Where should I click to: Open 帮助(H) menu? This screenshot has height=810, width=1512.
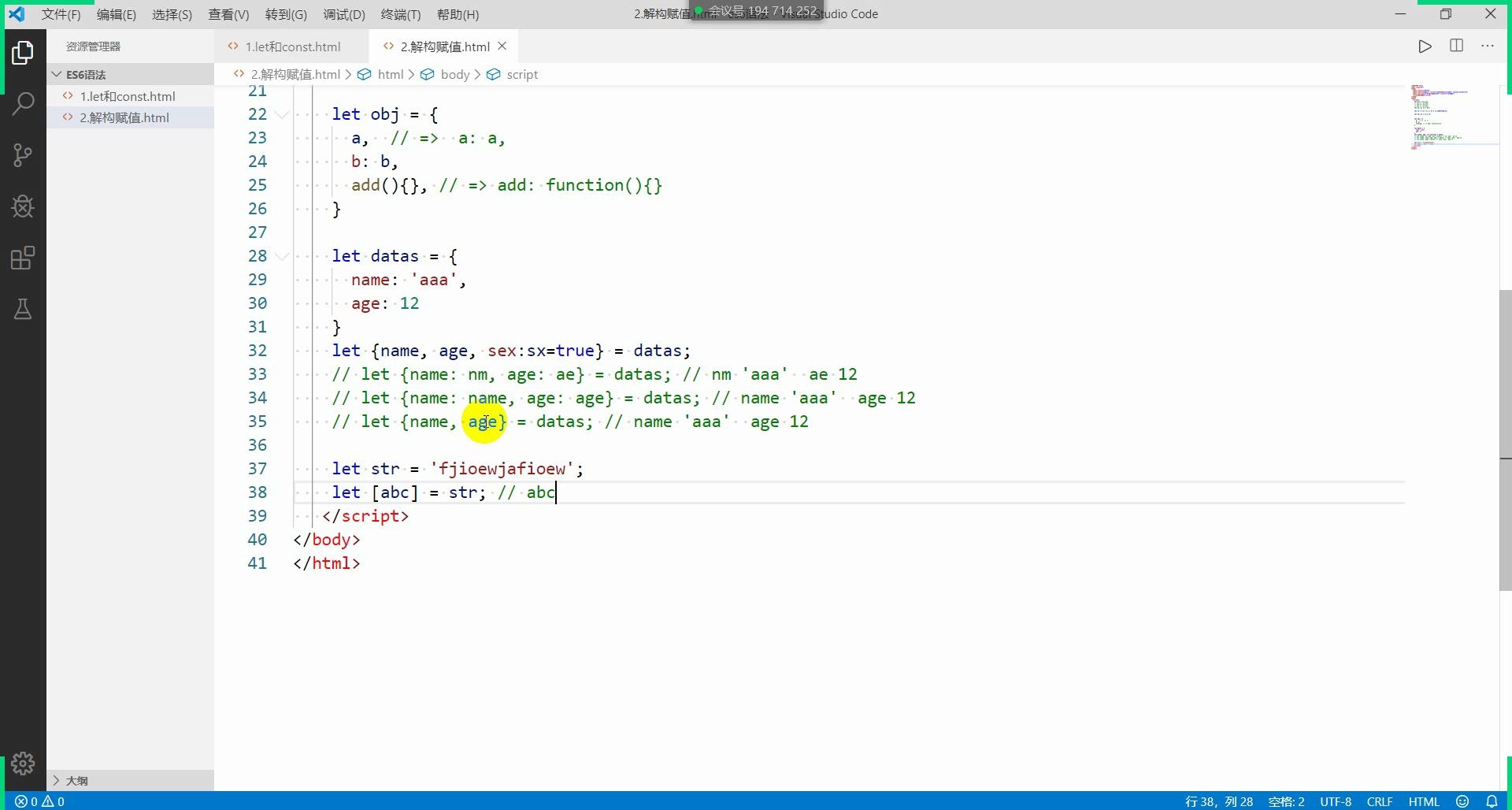point(458,14)
